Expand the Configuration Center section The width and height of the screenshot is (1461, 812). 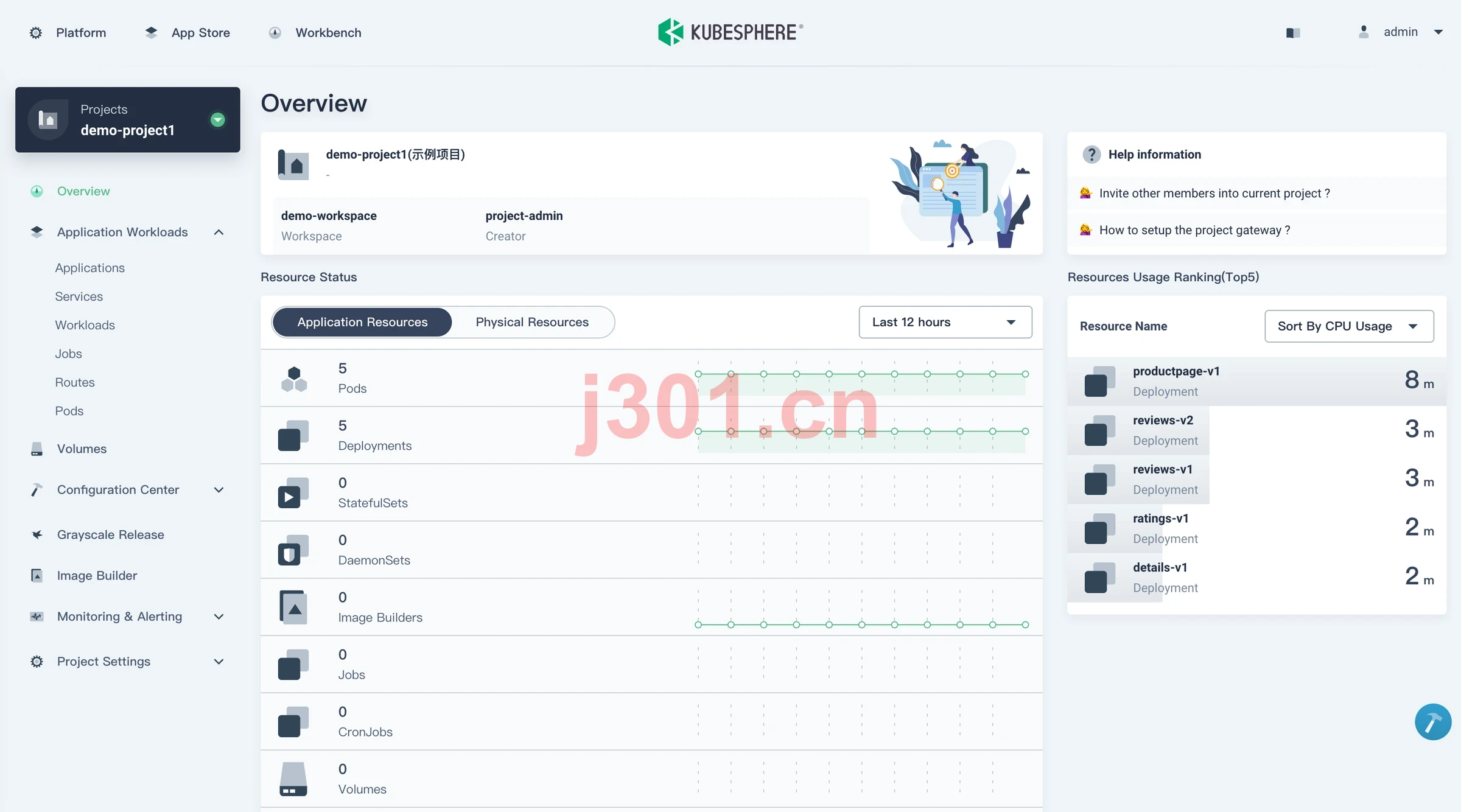click(219, 490)
